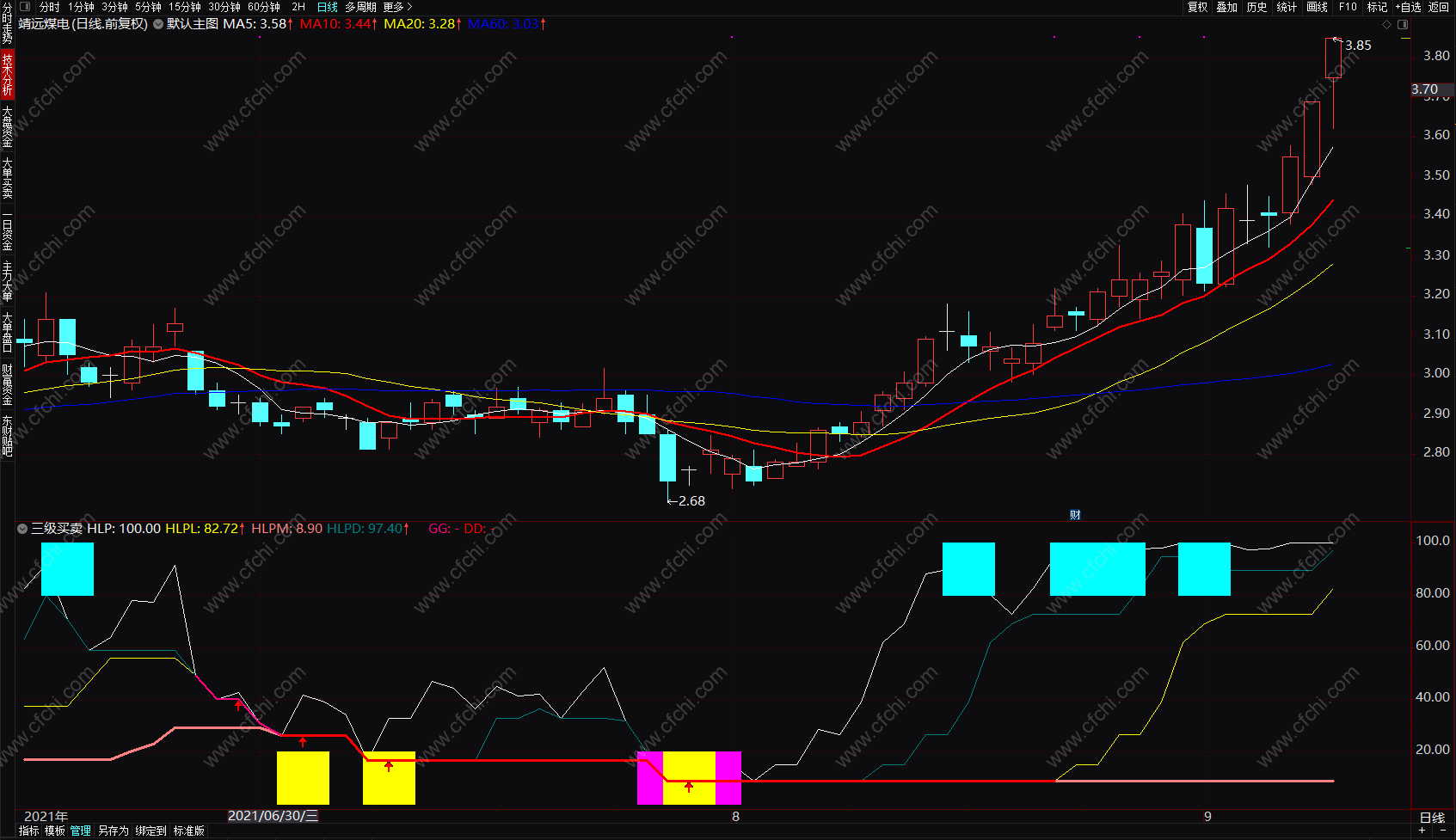Click the plus zoom-in button bottom right
1456x840 pixels.
pos(1422,831)
